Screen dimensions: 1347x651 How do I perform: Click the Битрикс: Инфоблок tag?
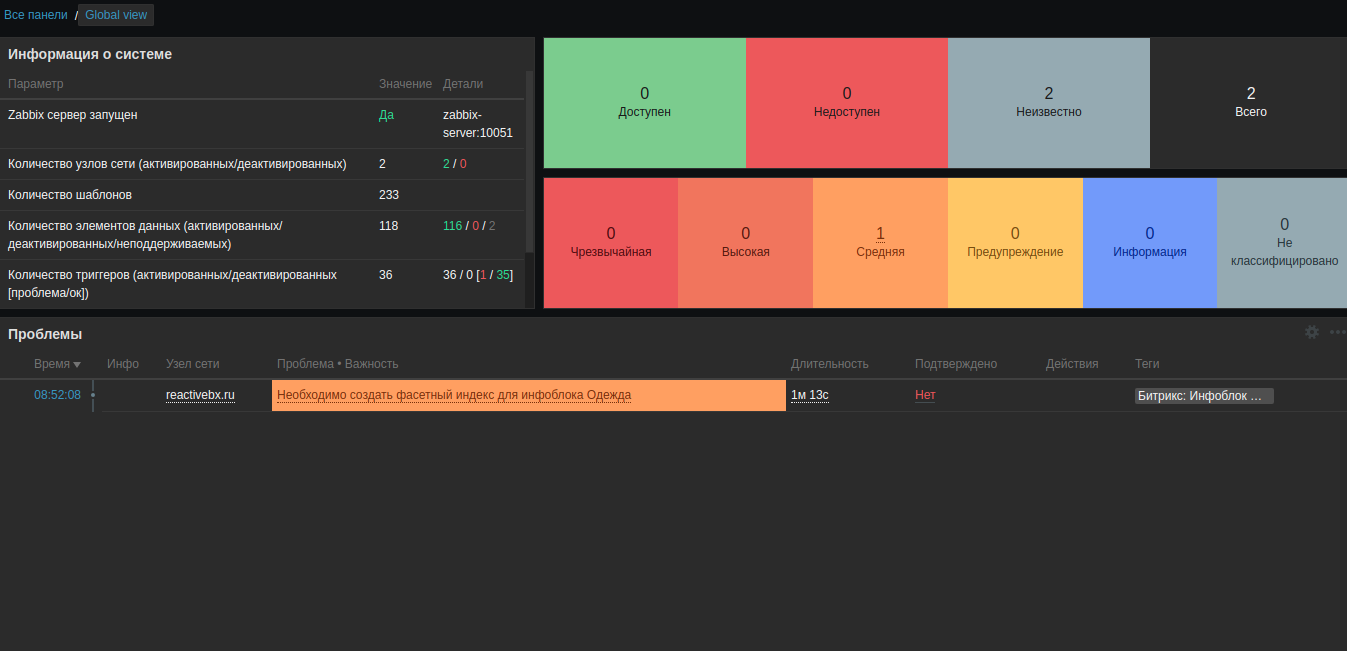coord(1204,396)
